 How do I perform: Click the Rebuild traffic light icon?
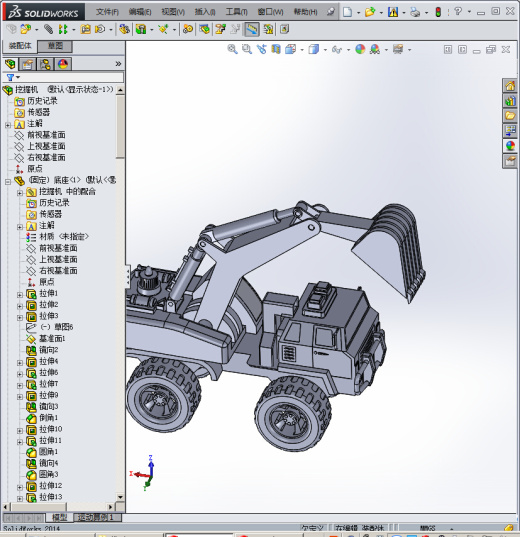point(438,12)
